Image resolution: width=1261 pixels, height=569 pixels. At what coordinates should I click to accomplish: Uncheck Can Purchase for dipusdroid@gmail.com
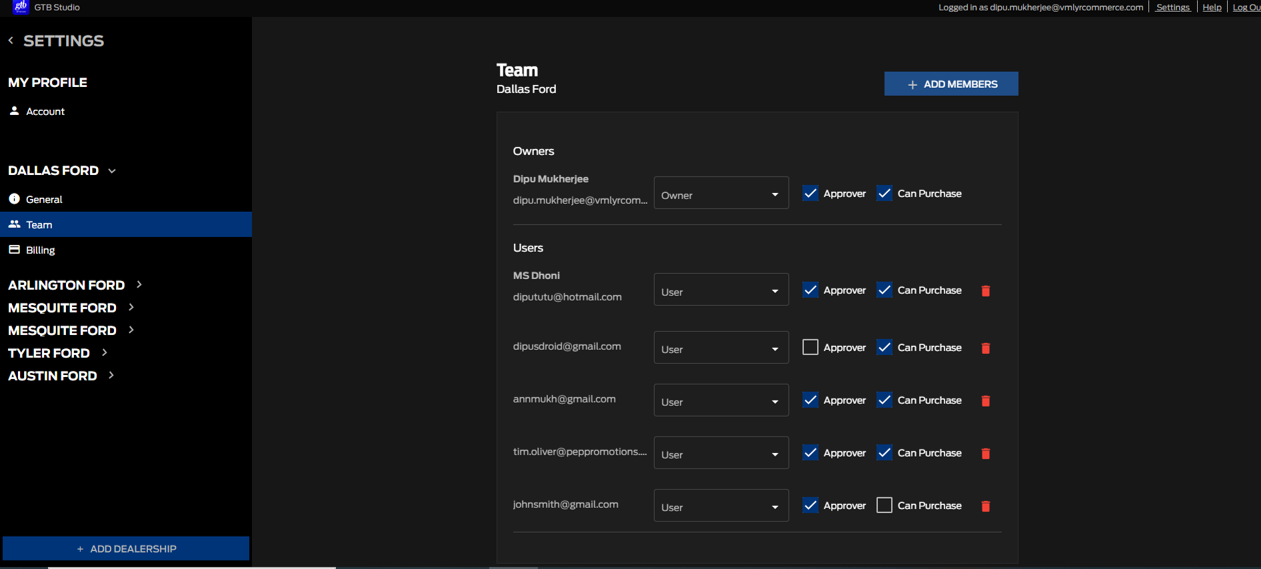pyautogui.click(x=884, y=347)
